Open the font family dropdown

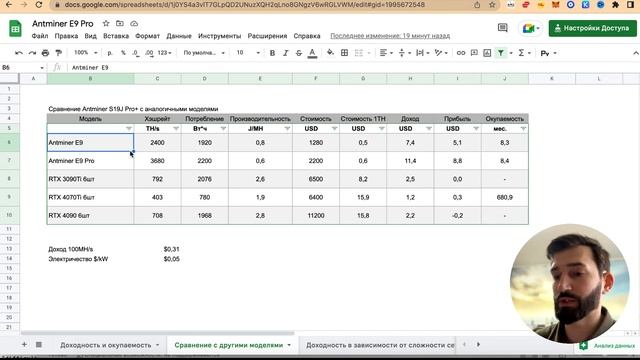[204, 53]
